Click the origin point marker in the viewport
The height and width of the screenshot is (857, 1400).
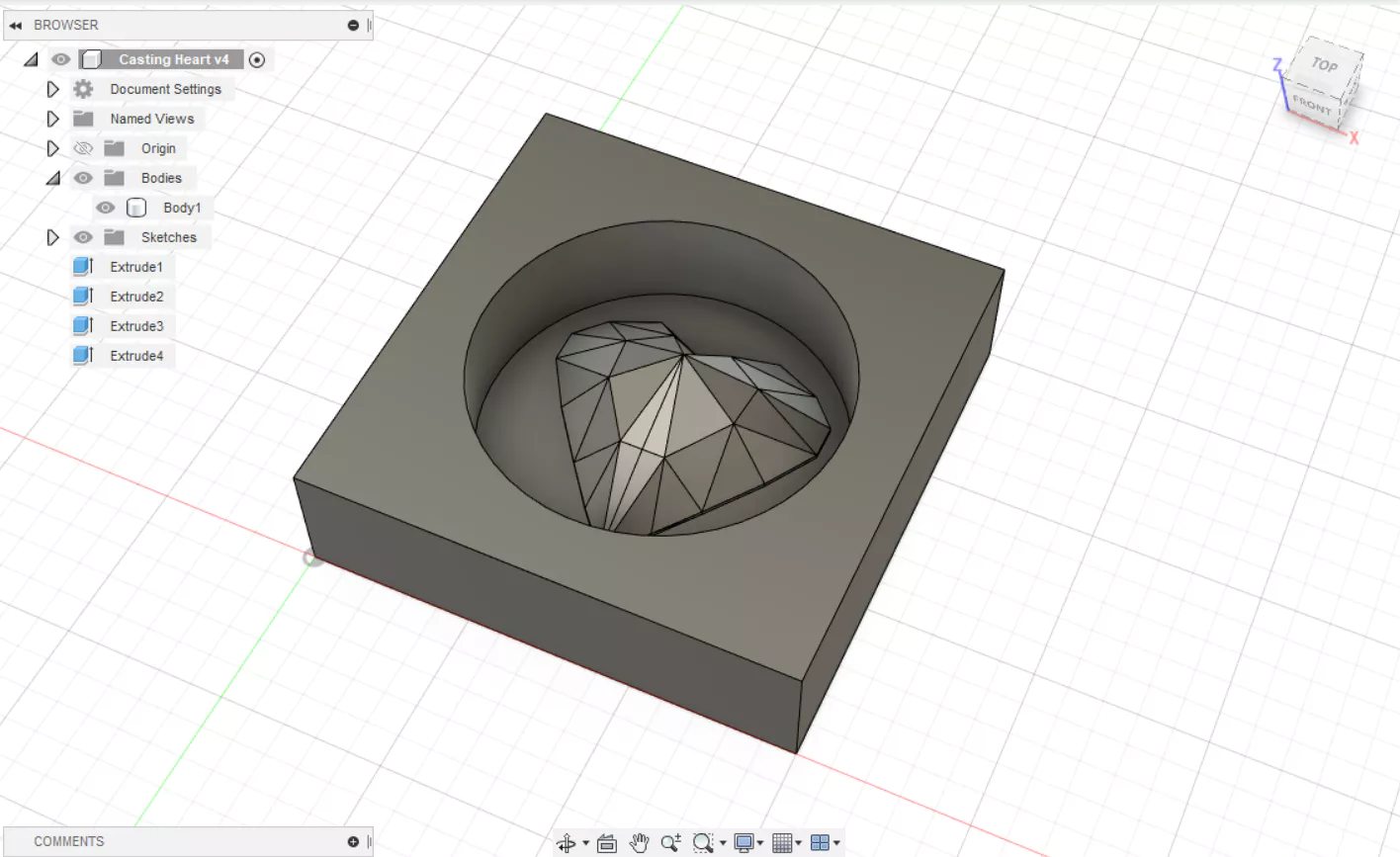(312, 558)
